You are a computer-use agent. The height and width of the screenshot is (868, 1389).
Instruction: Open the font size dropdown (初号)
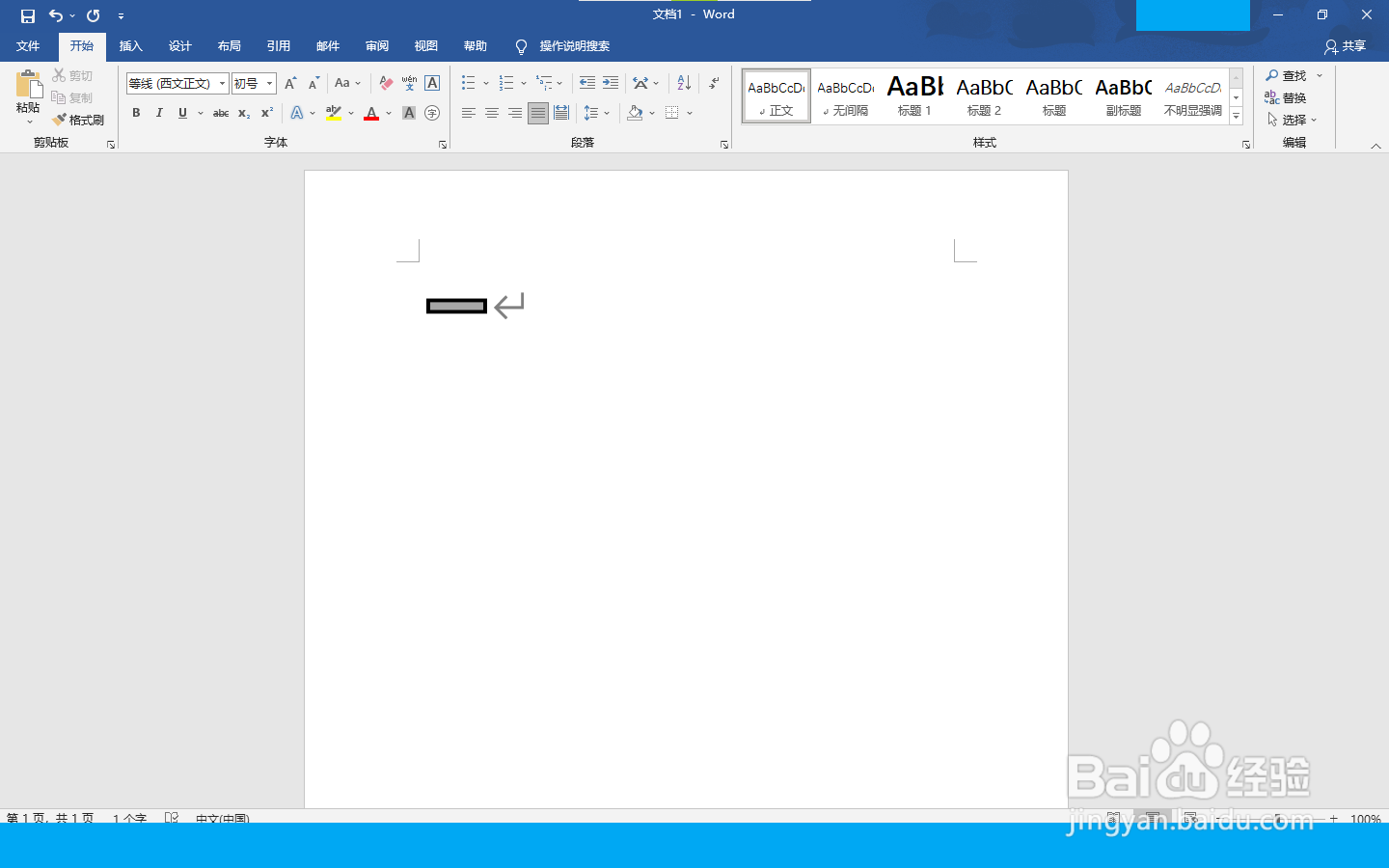coord(270,84)
